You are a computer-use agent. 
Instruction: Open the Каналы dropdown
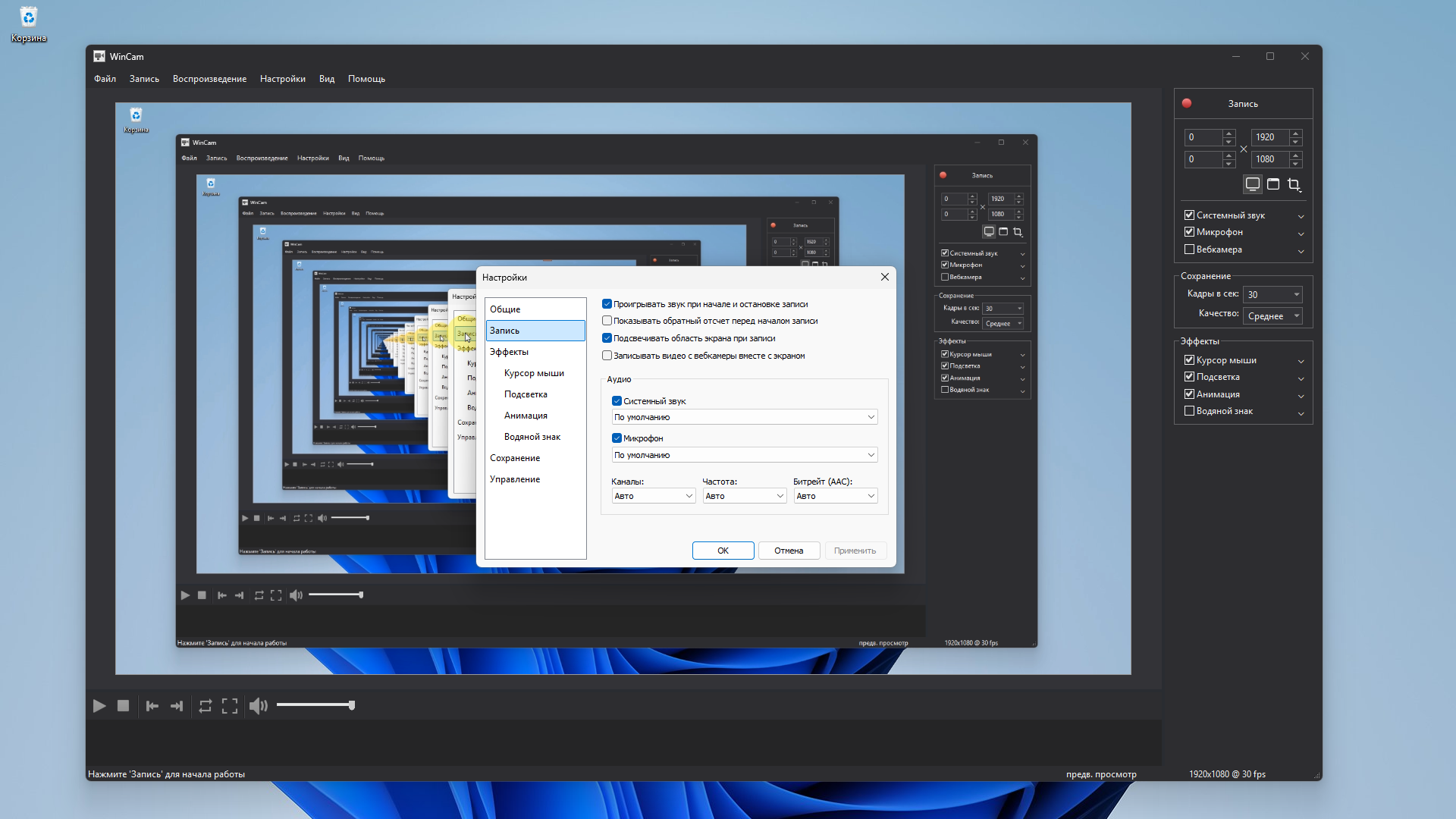click(x=654, y=496)
